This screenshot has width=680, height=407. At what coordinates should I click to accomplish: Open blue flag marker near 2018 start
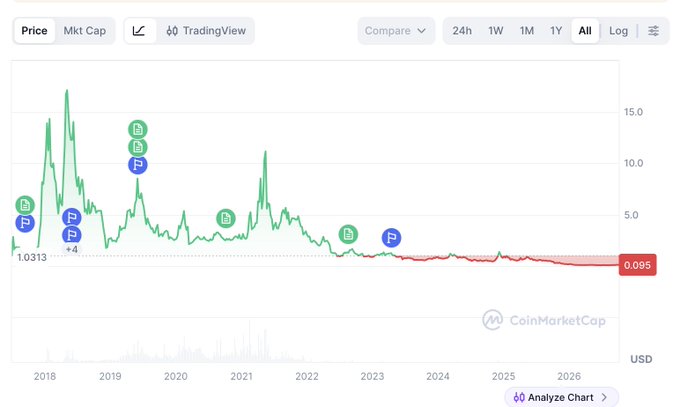[25, 223]
